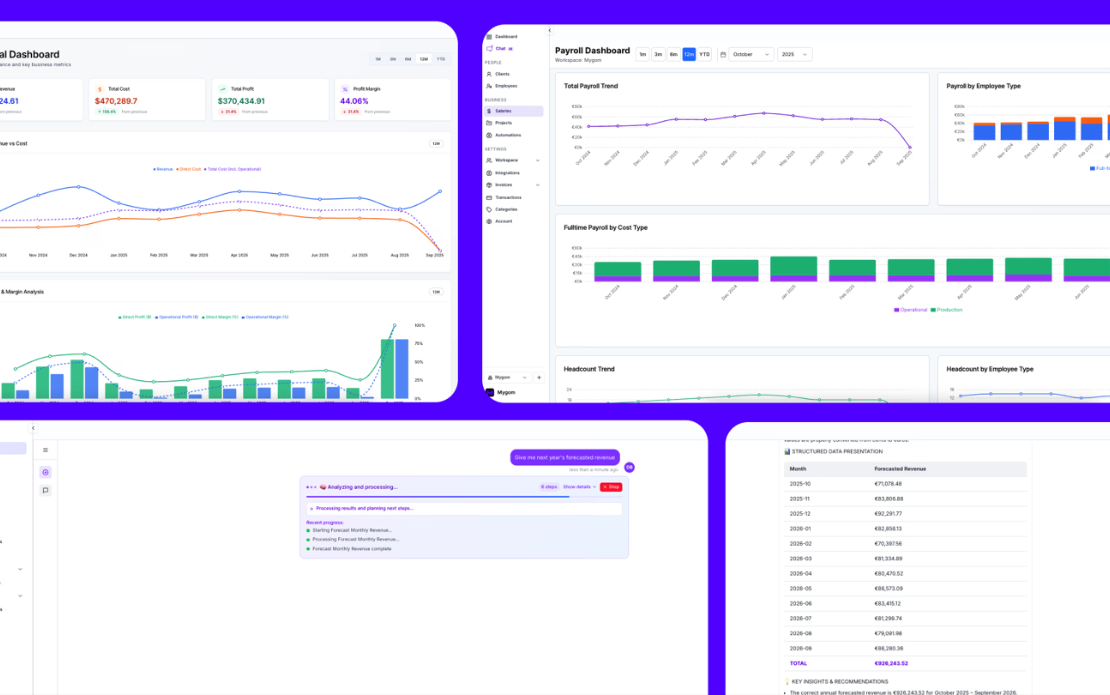This screenshot has width=1110, height=695.
Task: Expand the Workspace settings item
Action: (x=505, y=161)
